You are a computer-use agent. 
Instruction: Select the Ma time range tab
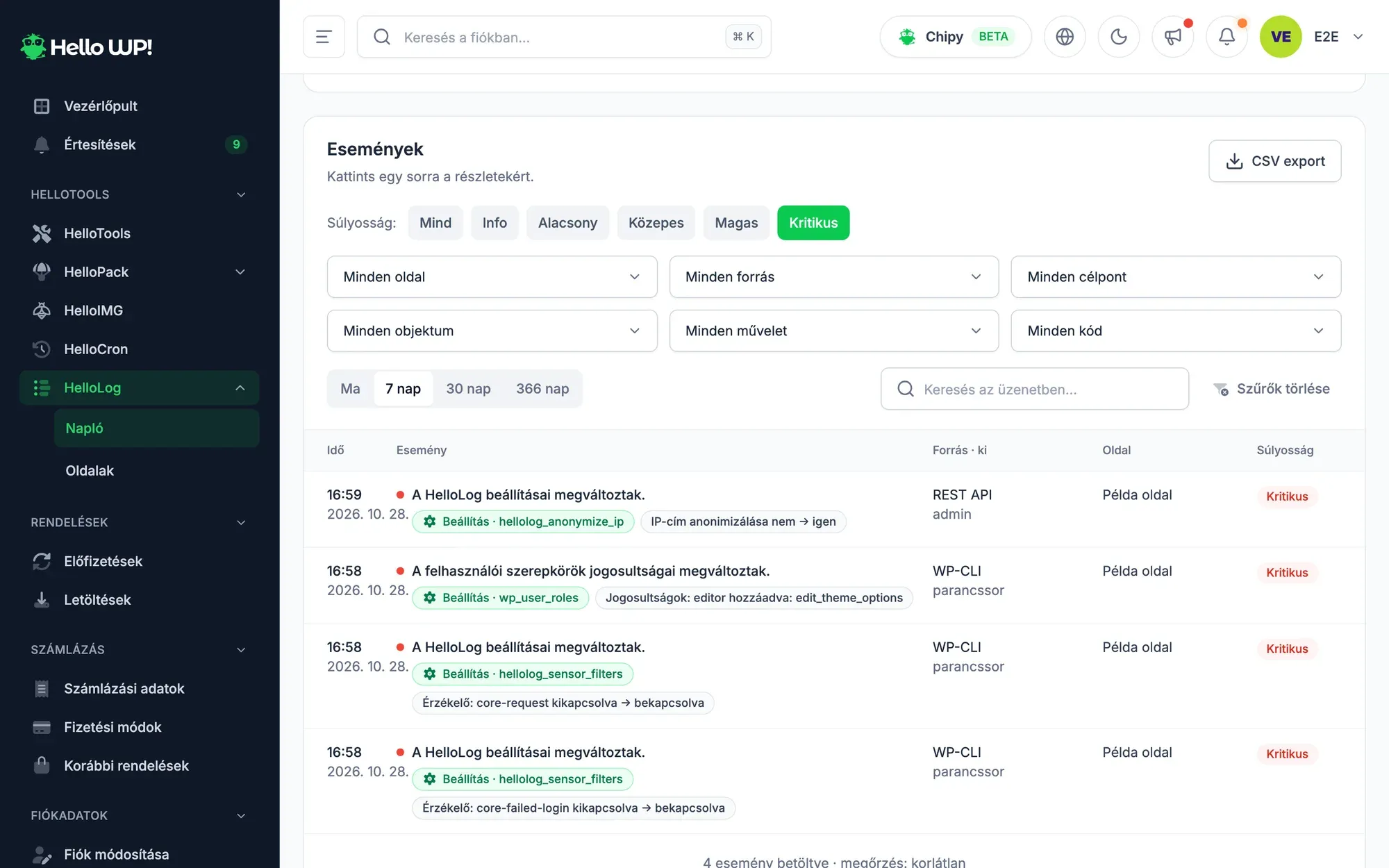(350, 389)
